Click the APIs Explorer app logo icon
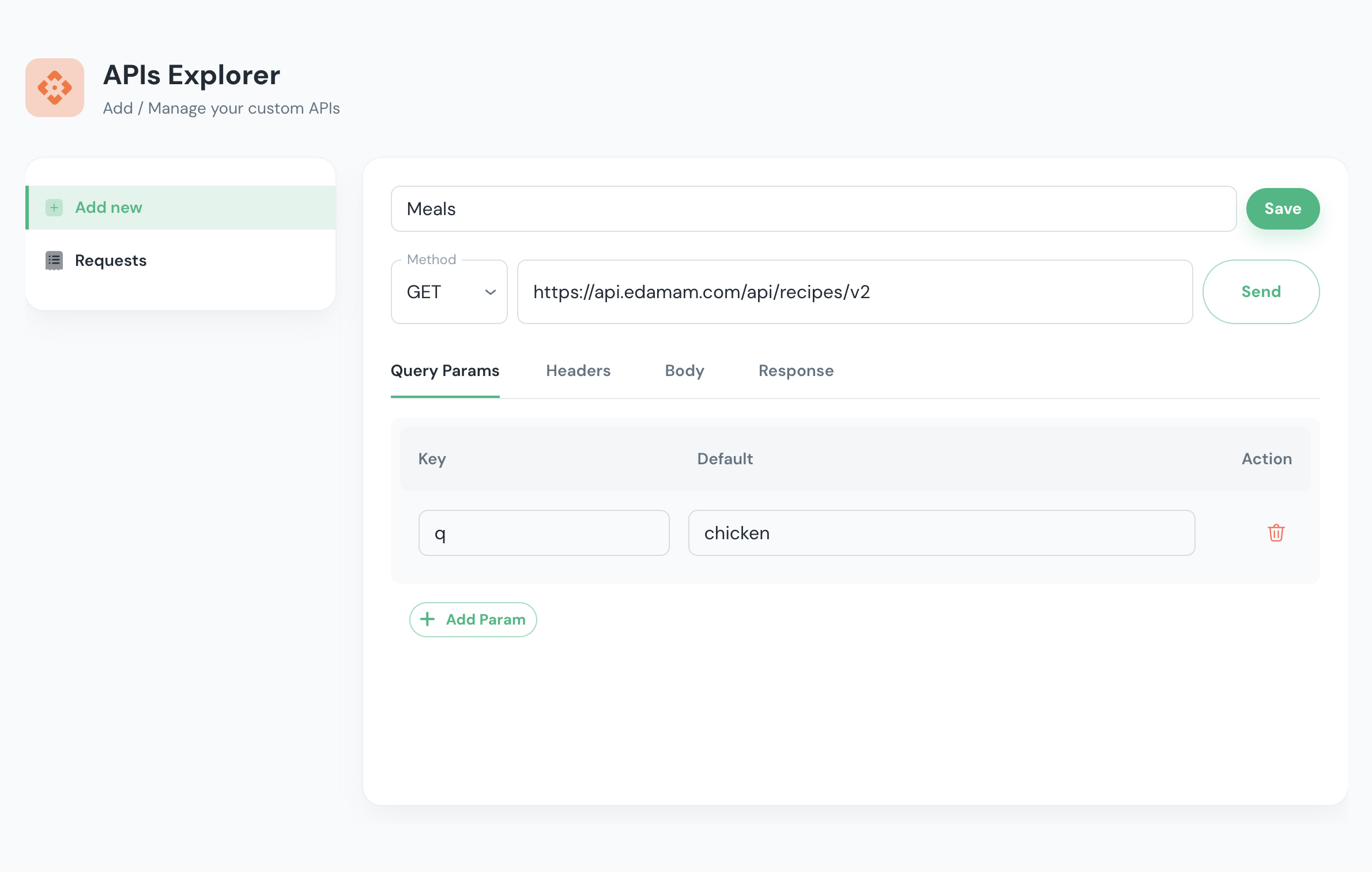The height and width of the screenshot is (872, 1372). point(54,88)
